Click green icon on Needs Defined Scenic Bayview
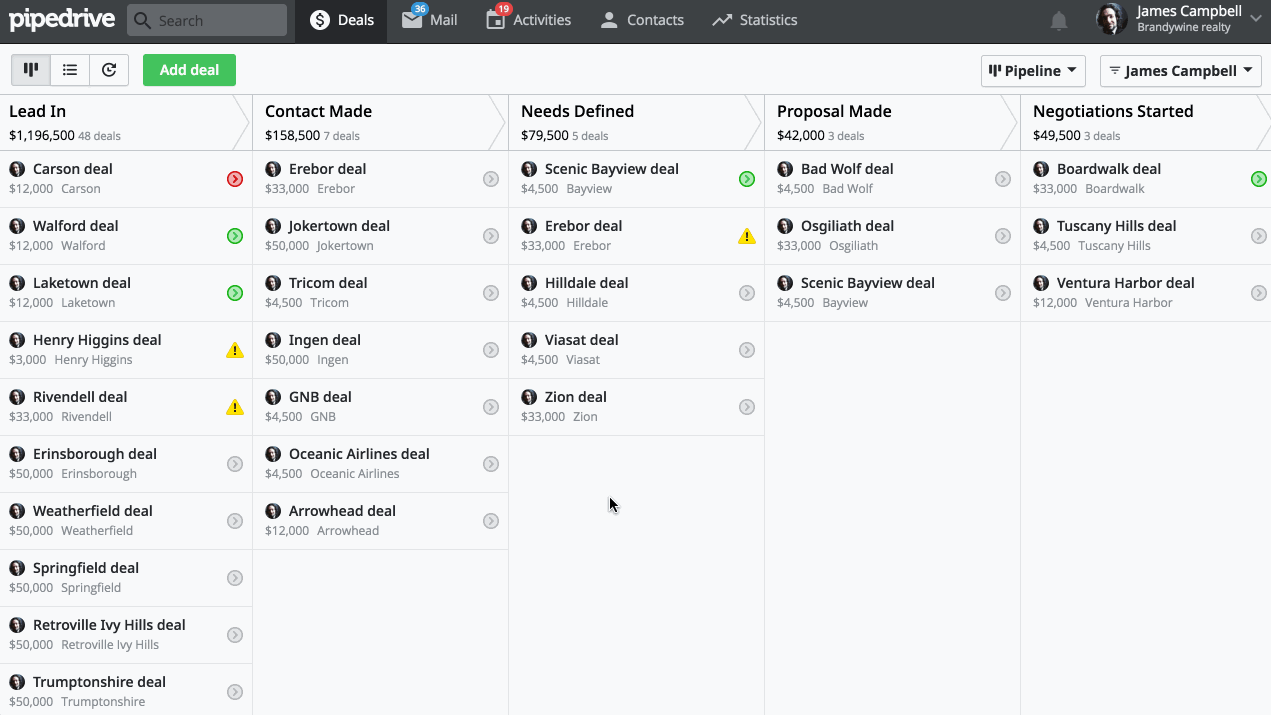This screenshot has height=715, width=1271. pos(747,179)
